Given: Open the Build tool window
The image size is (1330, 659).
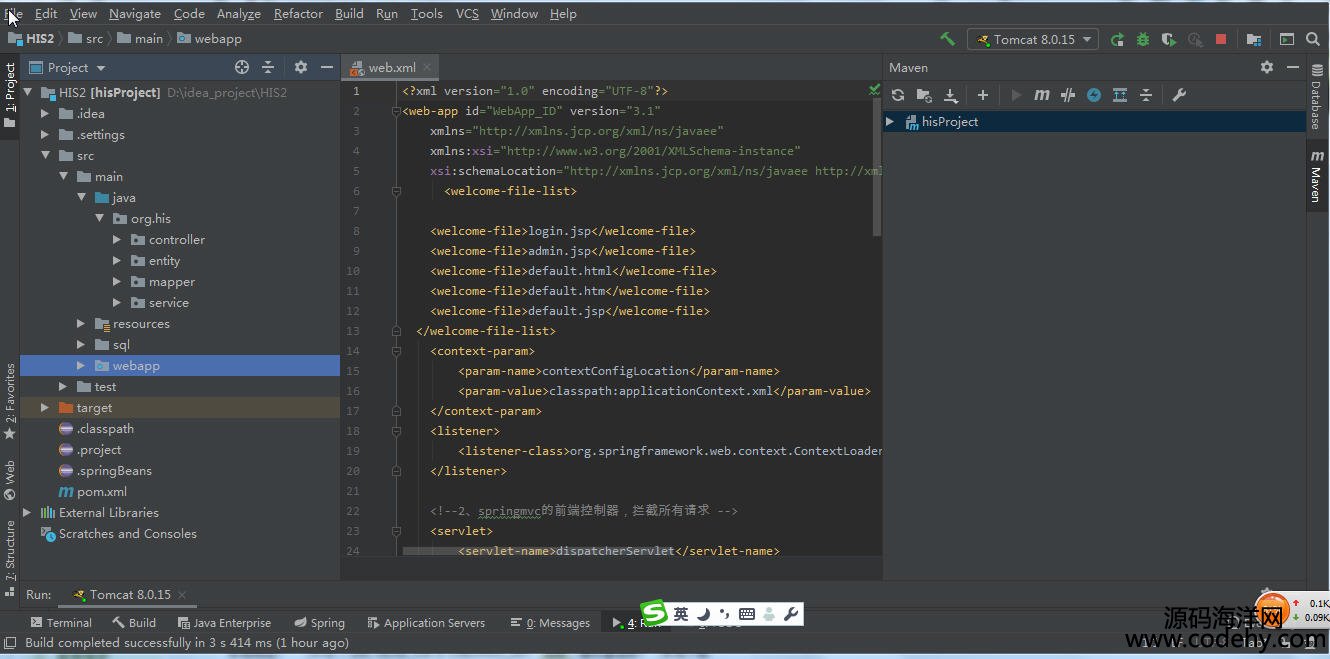Looking at the screenshot, I should coord(134,622).
